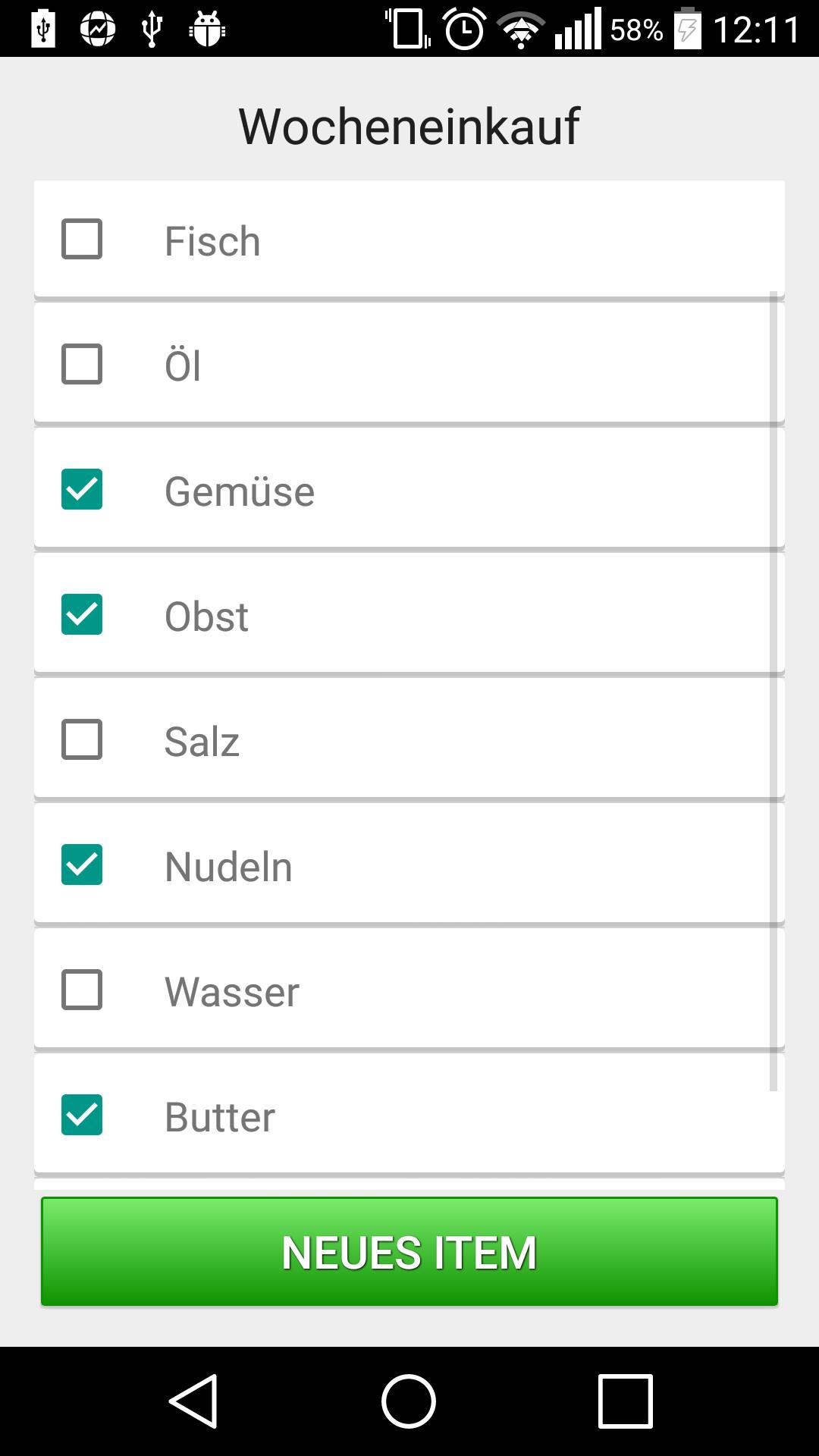The width and height of the screenshot is (819, 1456).
Task: Tap the USB debugging bug icon
Action: pyautogui.click(x=207, y=29)
